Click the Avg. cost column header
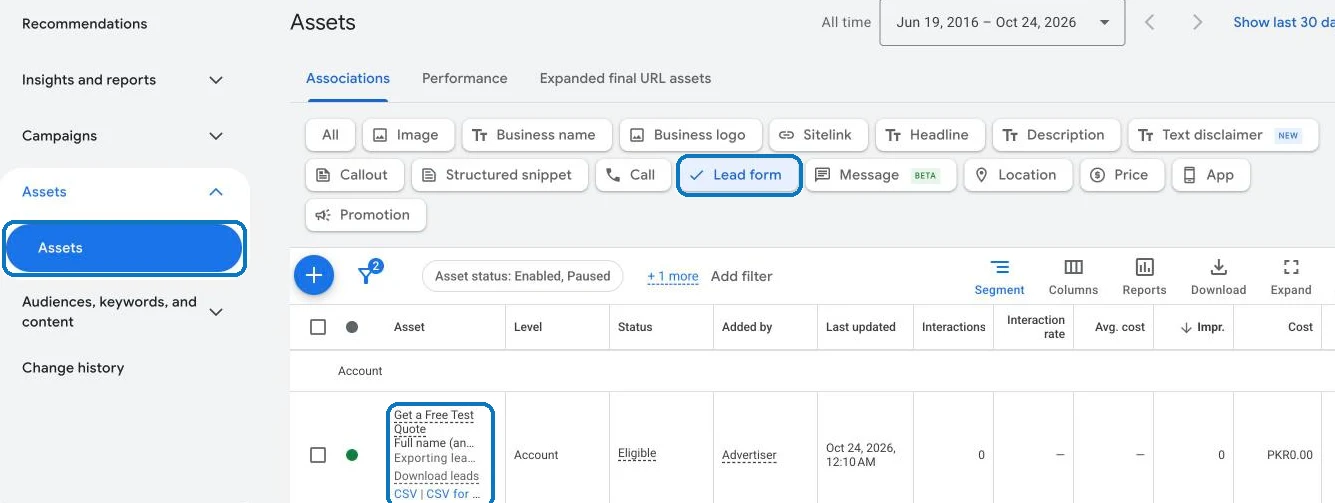This screenshot has width=1335, height=503. click(1120, 327)
